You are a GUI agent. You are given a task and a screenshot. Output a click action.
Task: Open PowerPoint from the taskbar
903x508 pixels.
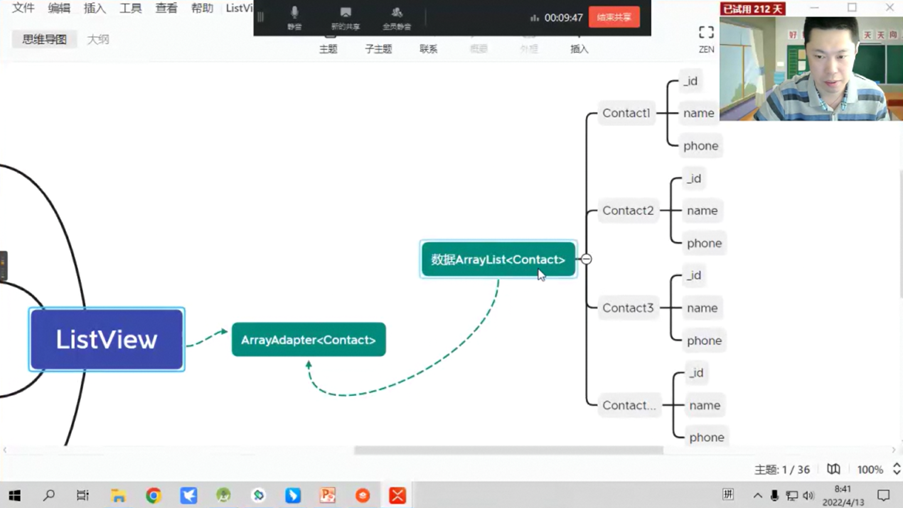click(327, 495)
